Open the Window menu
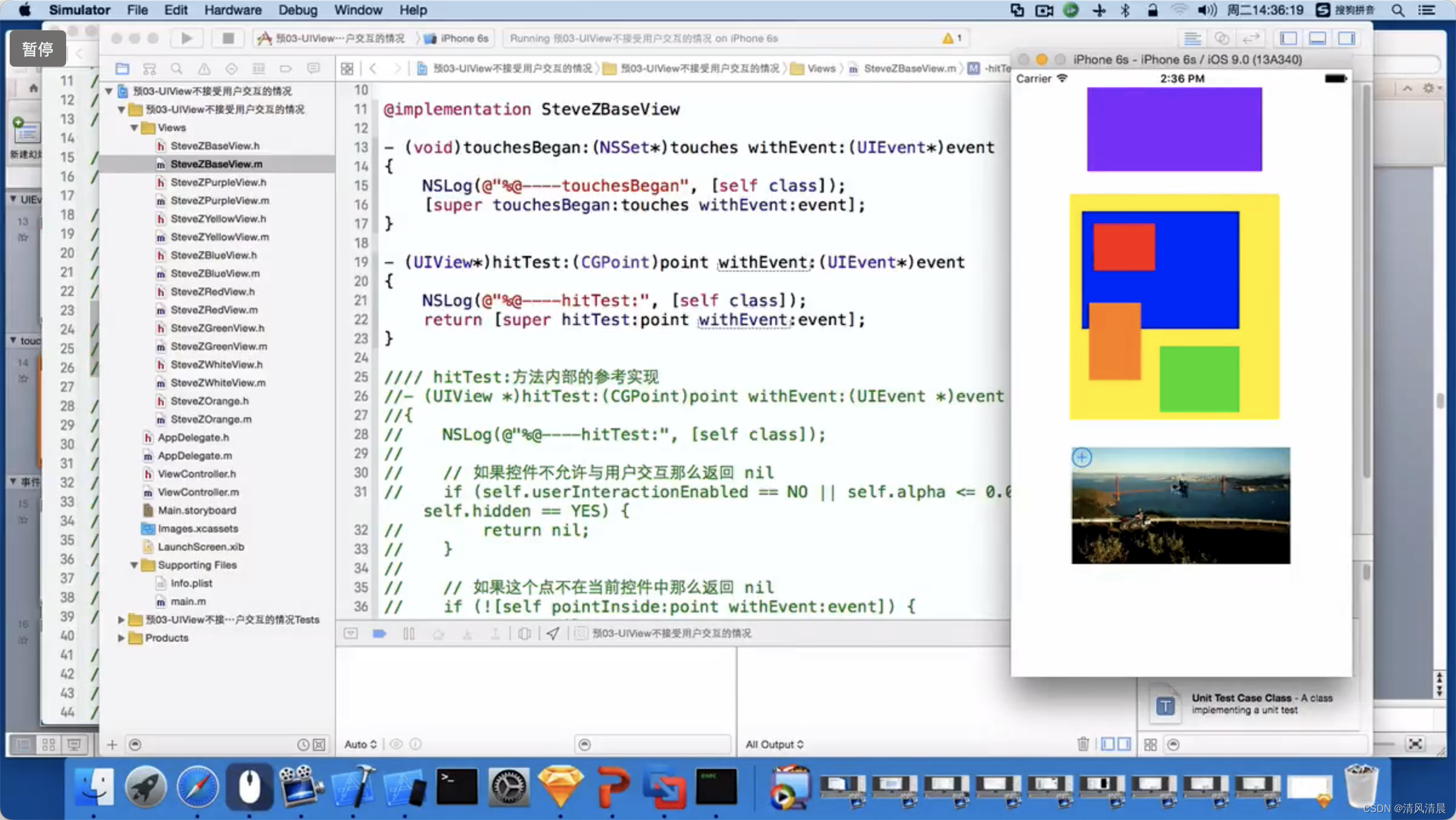1456x820 pixels. click(359, 10)
